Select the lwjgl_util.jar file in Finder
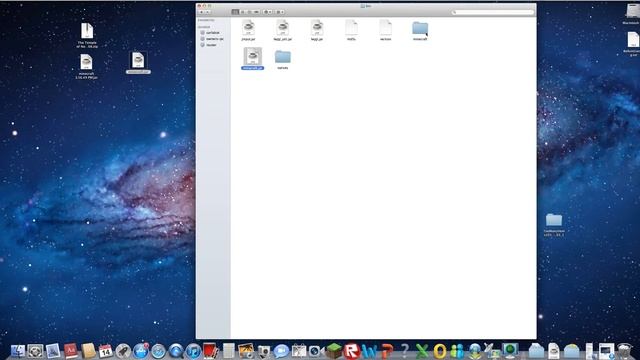This screenshot has height=360, width=640. click(x=282, y=31)
